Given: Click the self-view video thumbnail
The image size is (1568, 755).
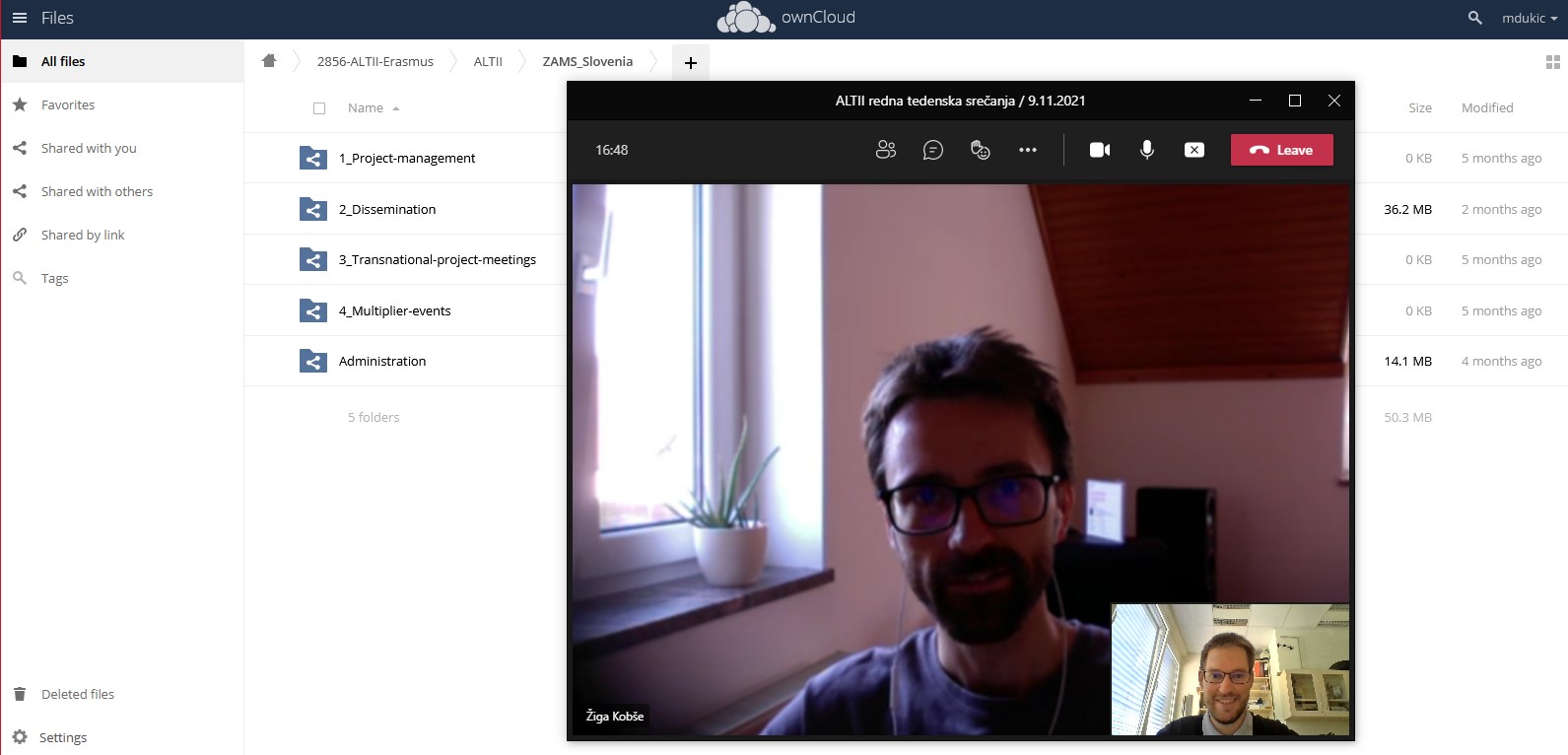Looking at the screenshot, I should point(1229,669).
